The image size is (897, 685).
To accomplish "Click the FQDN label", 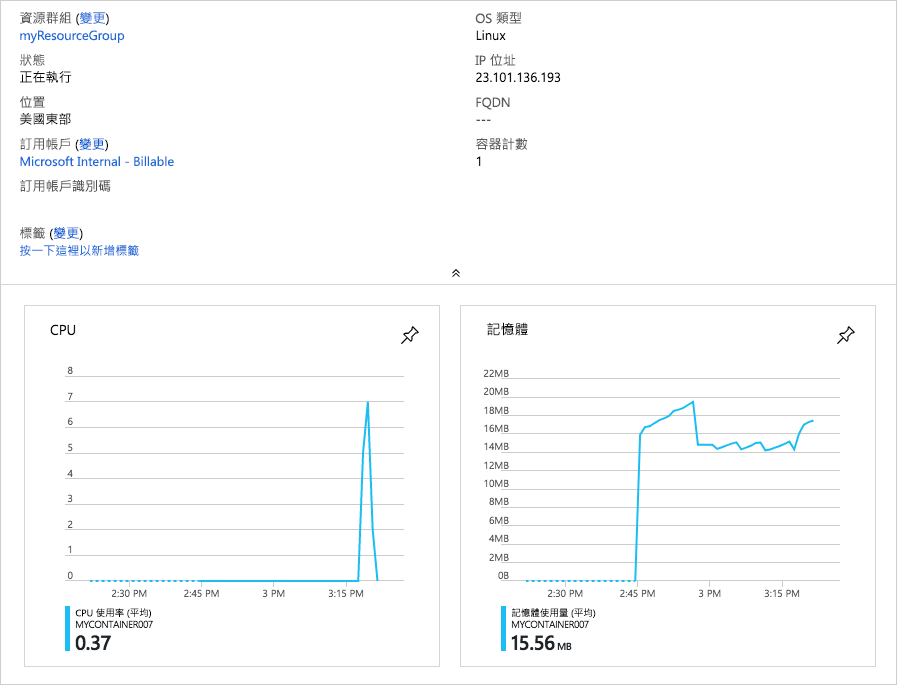I will tap(493, 102).
